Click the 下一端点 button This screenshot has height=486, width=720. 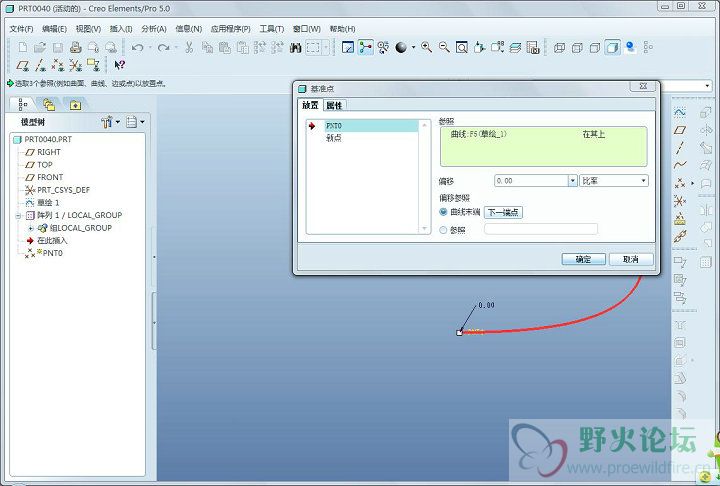(503, 212)
